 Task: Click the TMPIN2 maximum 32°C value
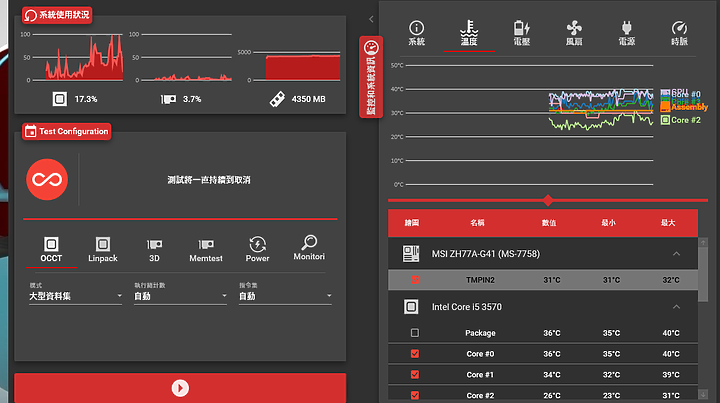tap(671, 280)
